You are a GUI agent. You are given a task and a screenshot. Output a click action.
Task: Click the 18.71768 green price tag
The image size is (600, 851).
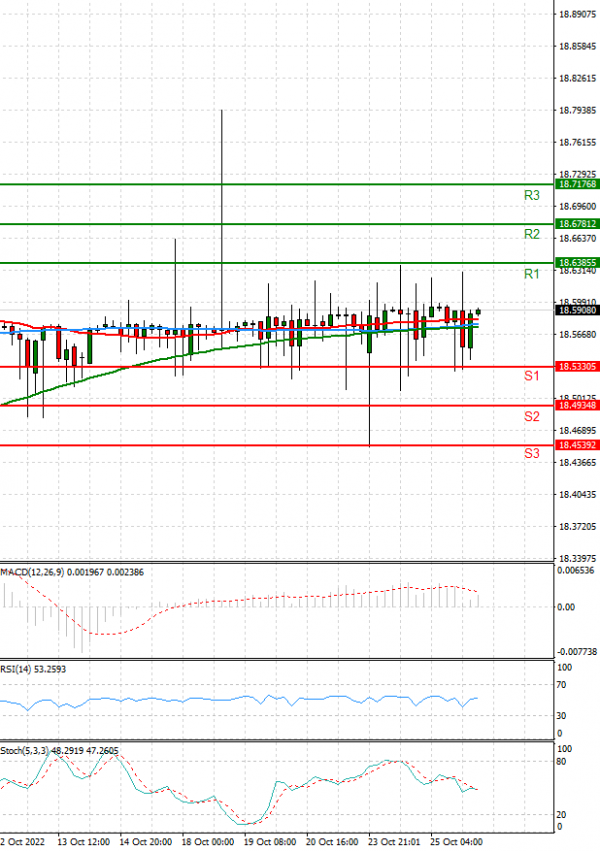[x=577, y=184]
